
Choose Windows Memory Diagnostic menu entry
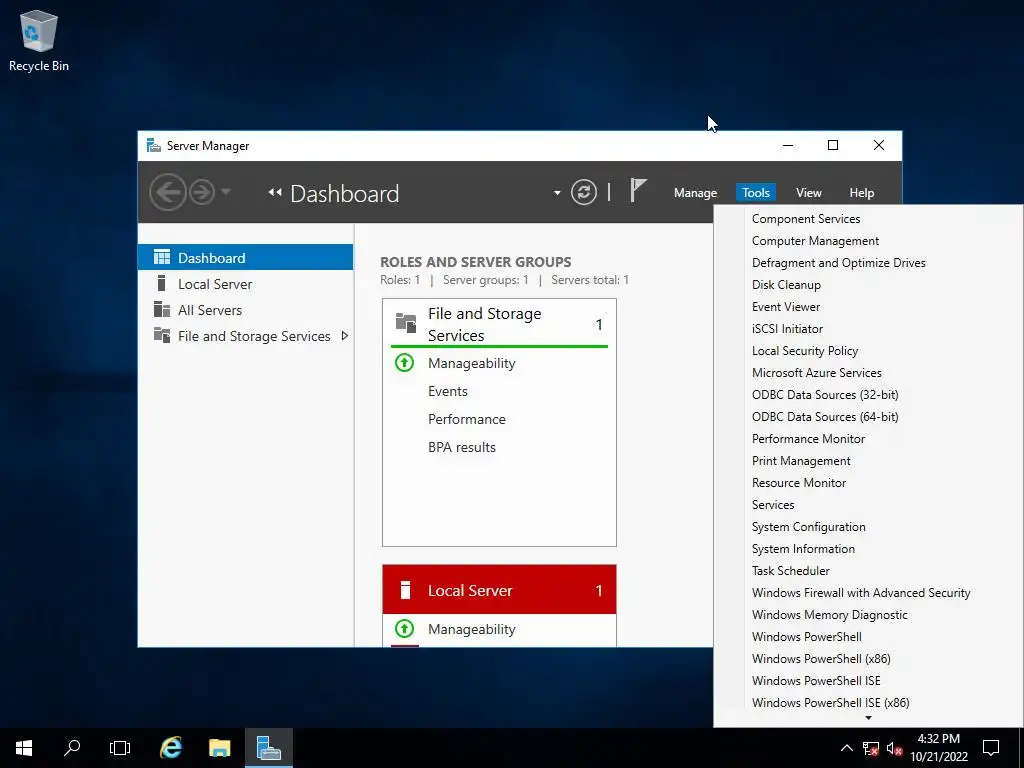(x=868, y=615)
